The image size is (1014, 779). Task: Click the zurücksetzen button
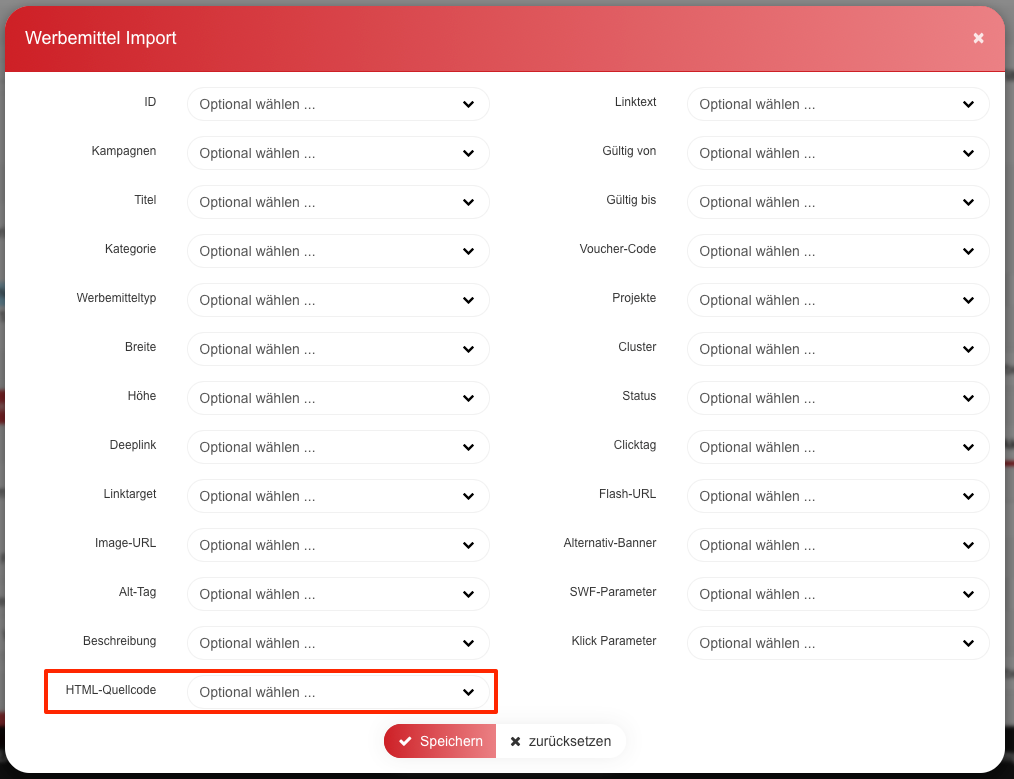pyautogui.click(x=561, y=741)
